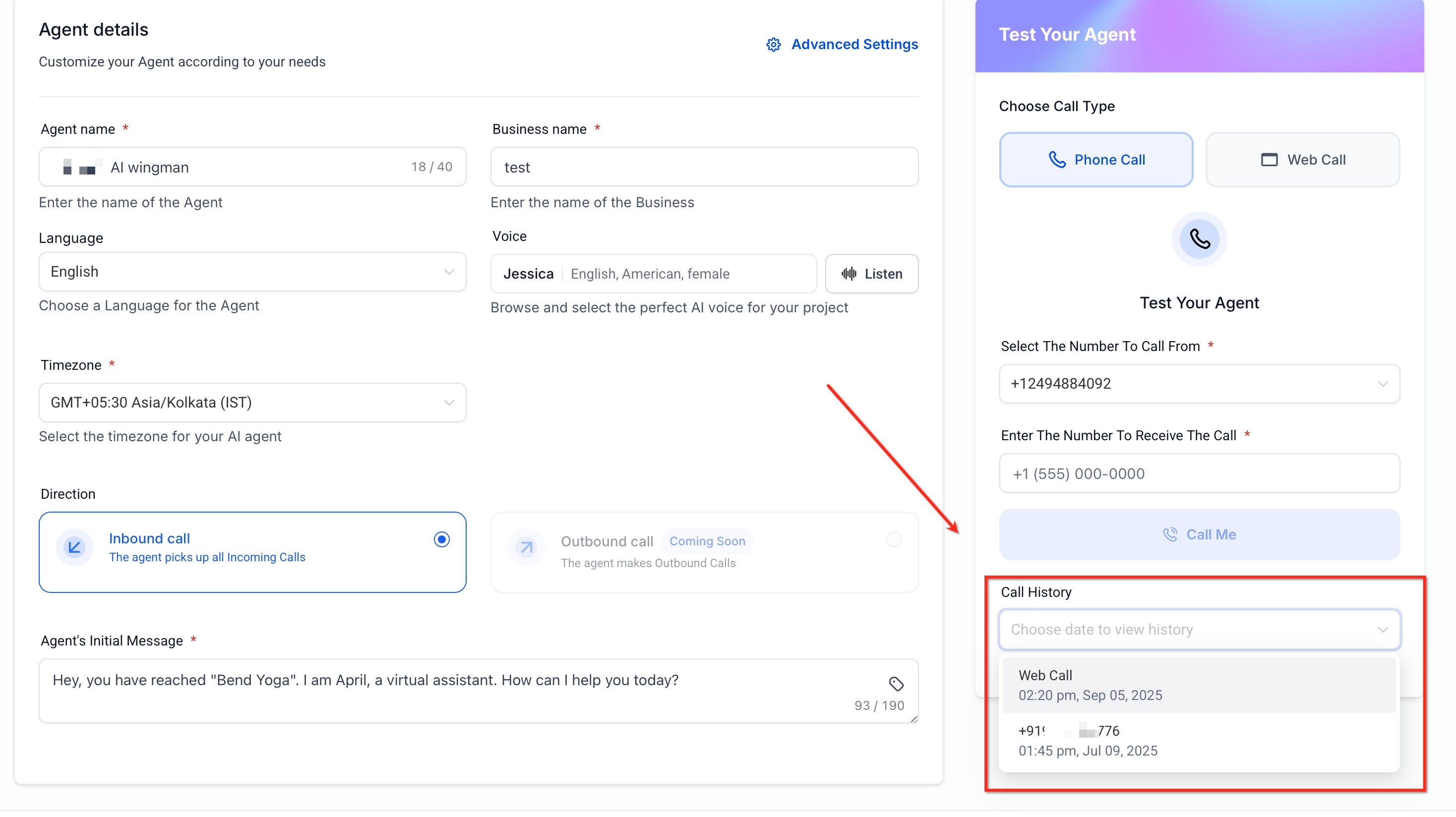The height and width of the screenshot is (817, 1456).
Task: Choose the Phone Call type
Action: tap(1095, 160)
